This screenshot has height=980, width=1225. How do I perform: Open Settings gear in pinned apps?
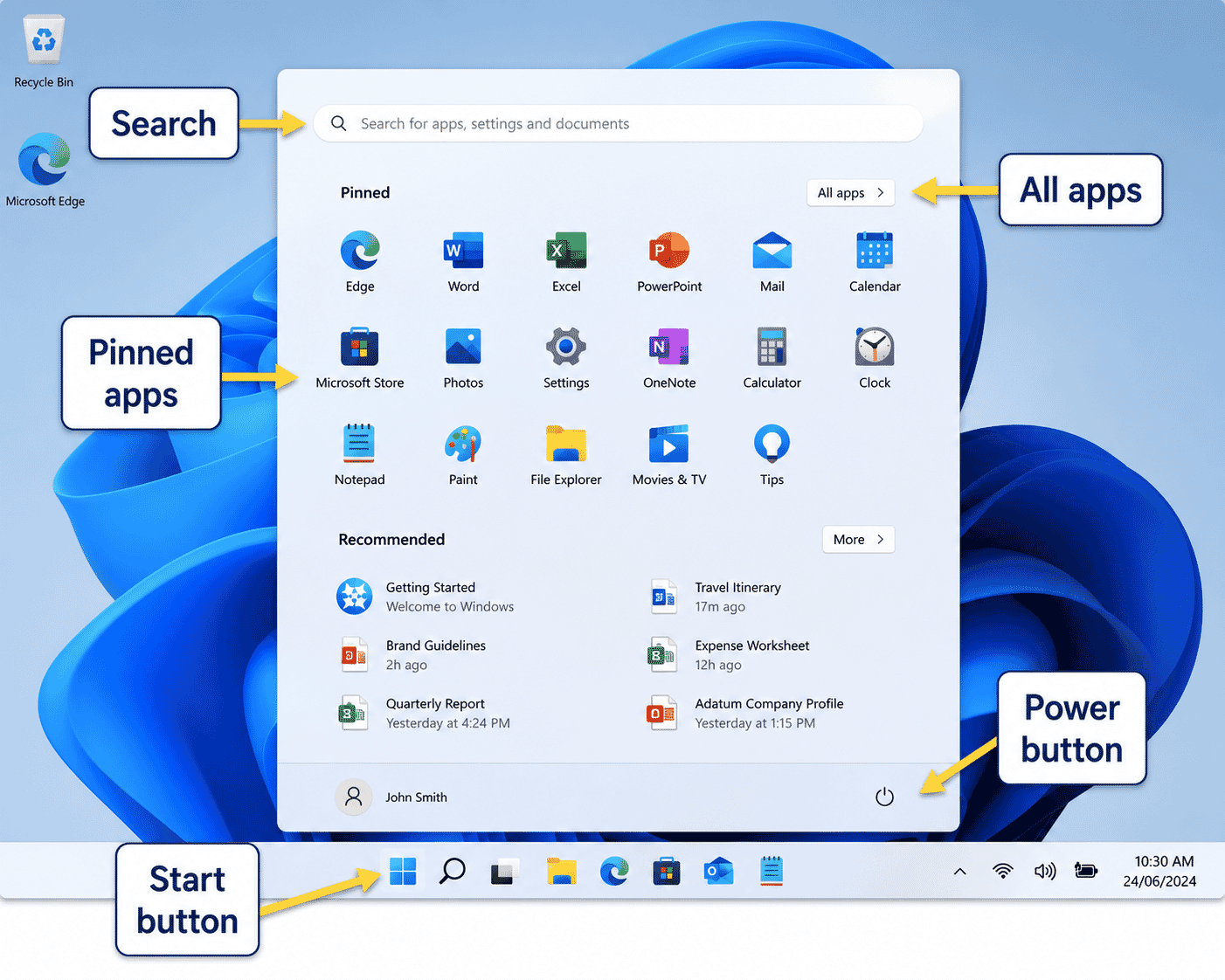[566, 357]
